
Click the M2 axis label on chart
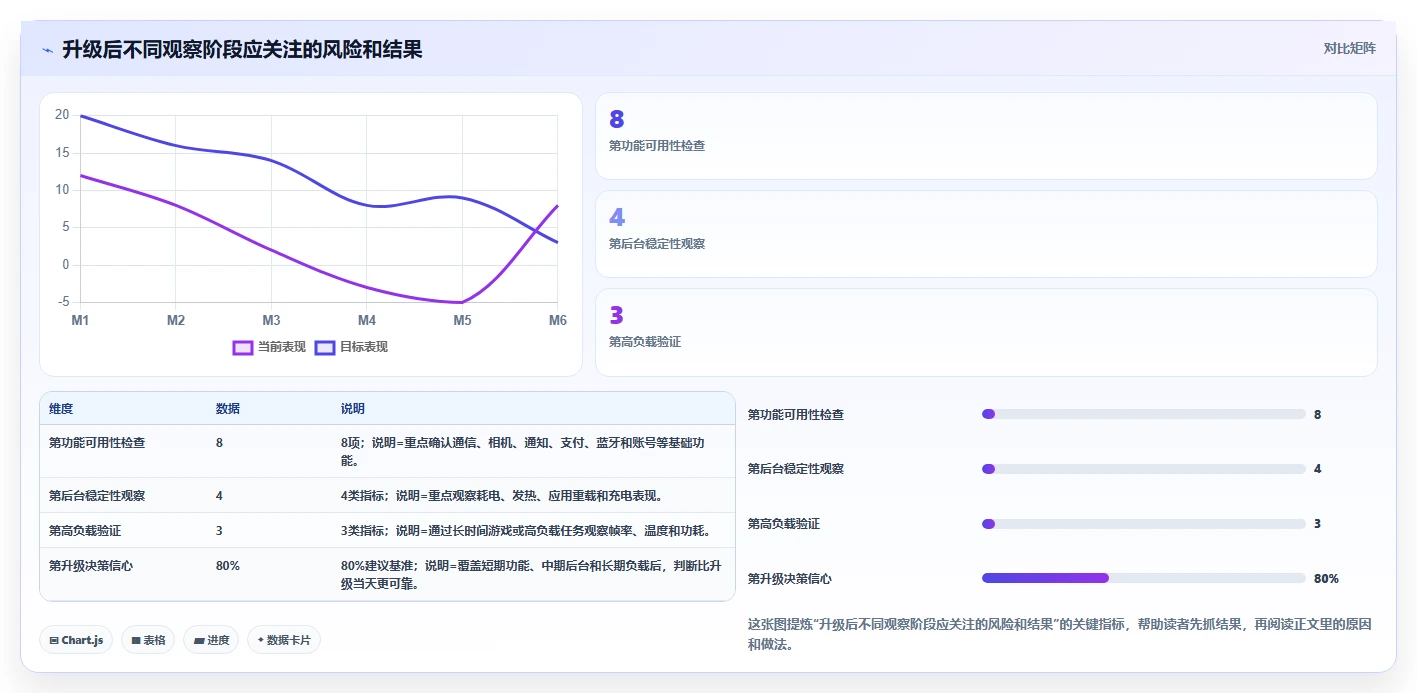click(176, 320)
